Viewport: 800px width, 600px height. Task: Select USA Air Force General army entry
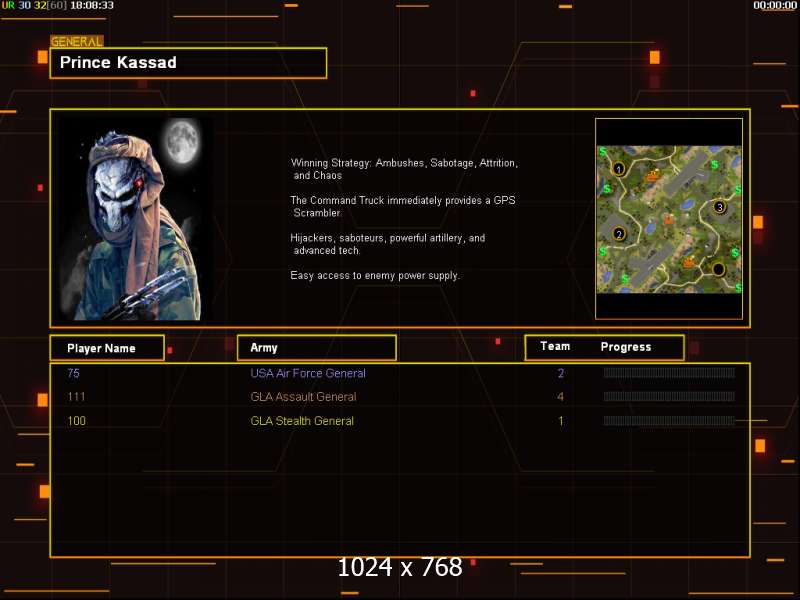pyautogui.click(x=308, y=373)
